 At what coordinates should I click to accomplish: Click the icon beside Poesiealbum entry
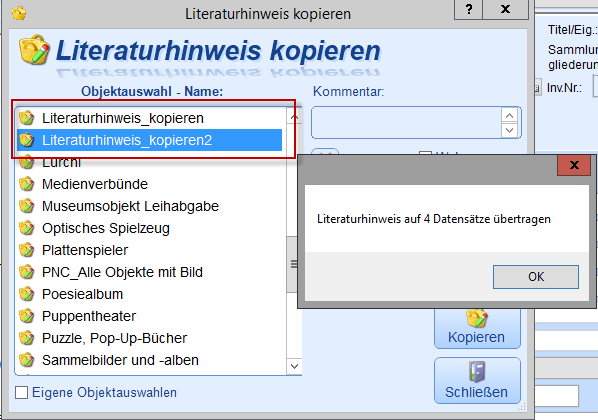coord(27,294)
